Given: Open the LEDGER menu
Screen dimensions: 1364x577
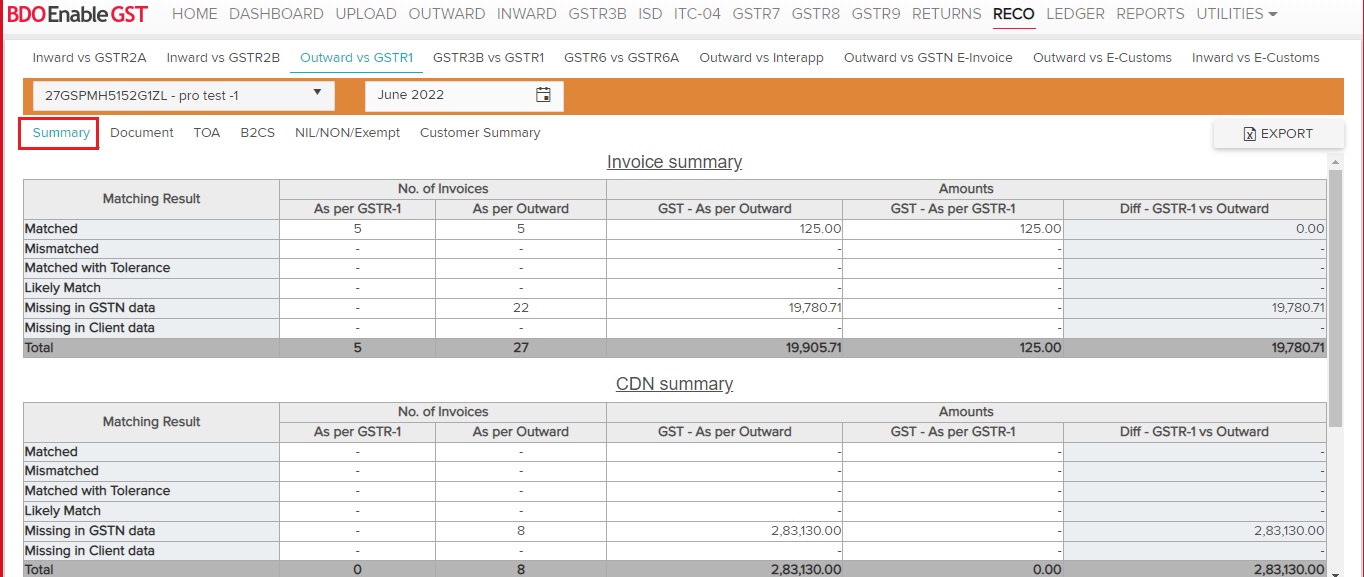Looking at the screenshot, I should [x=1075, y=14].
